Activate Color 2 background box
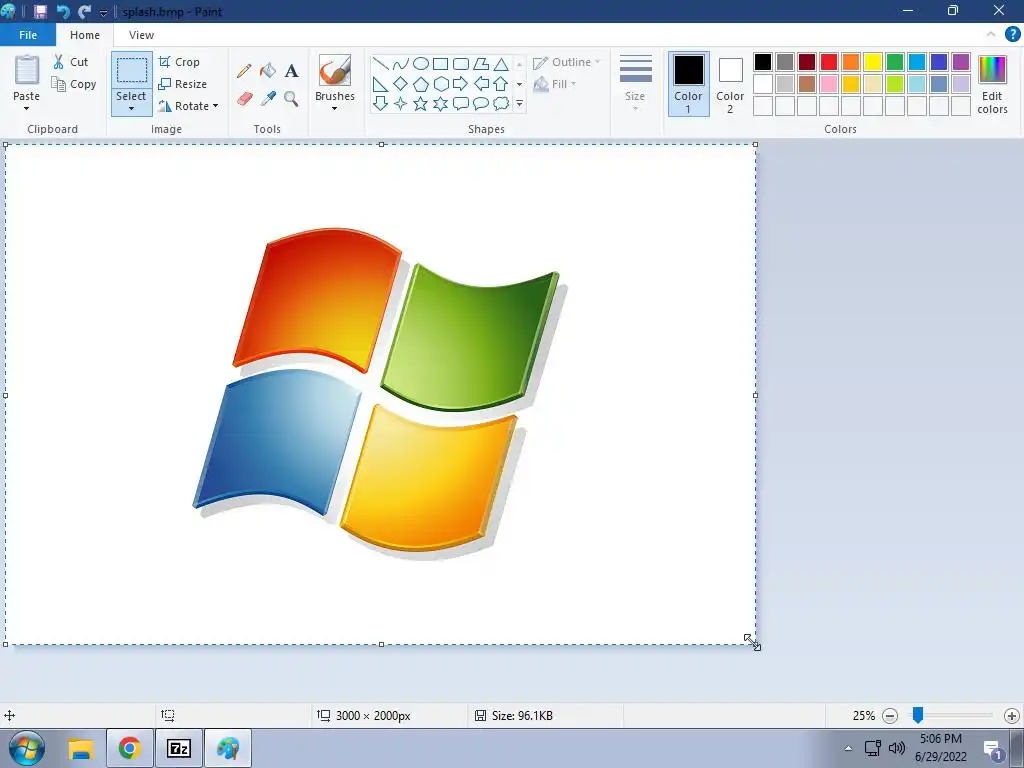 [730, 84]
